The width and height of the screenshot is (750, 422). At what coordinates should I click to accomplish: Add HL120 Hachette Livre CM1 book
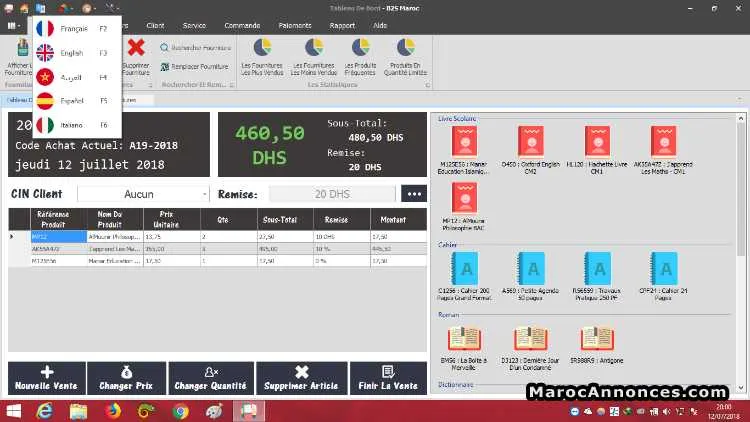[x=597, y=149]
